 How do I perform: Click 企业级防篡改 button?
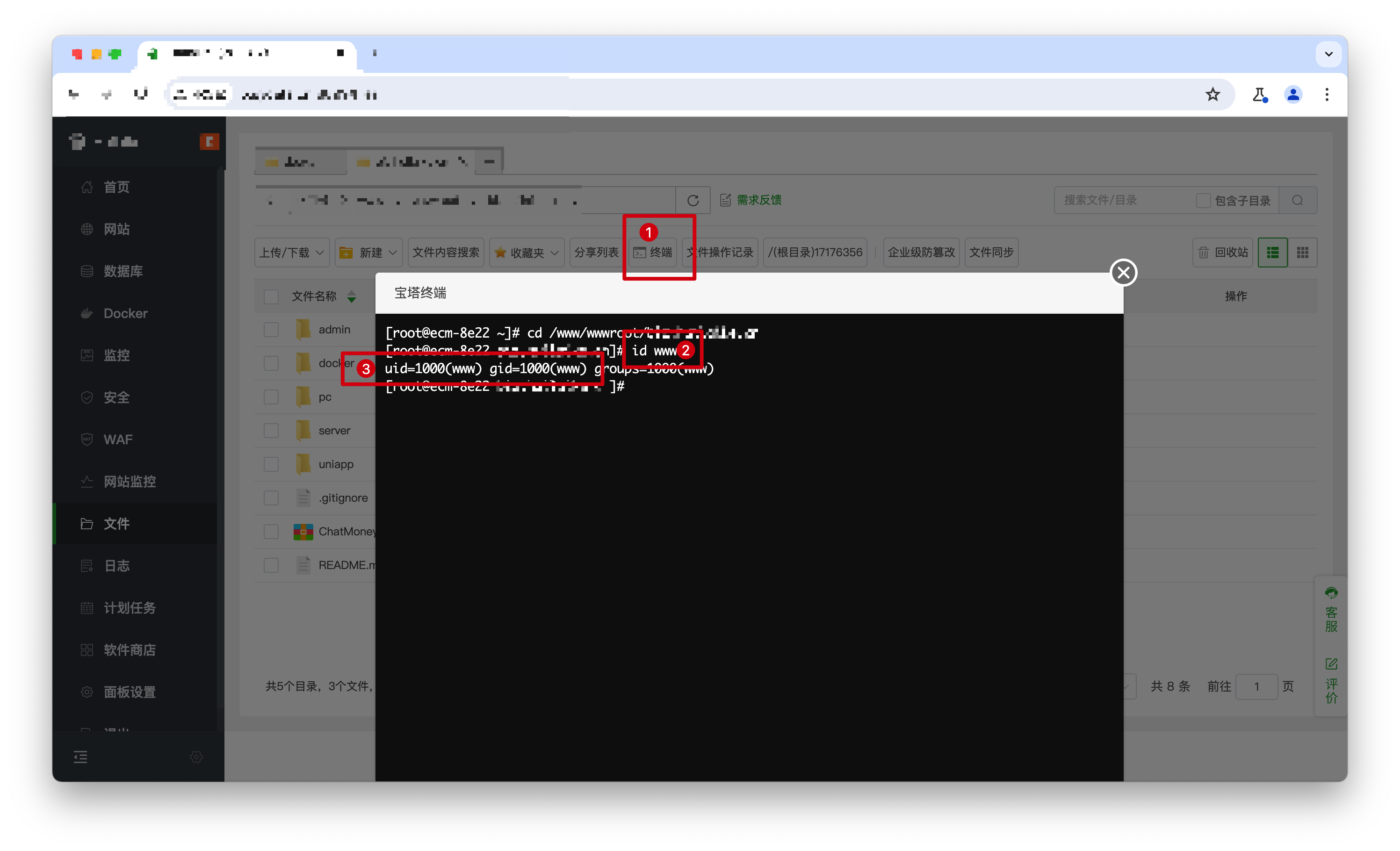(921, 252)
